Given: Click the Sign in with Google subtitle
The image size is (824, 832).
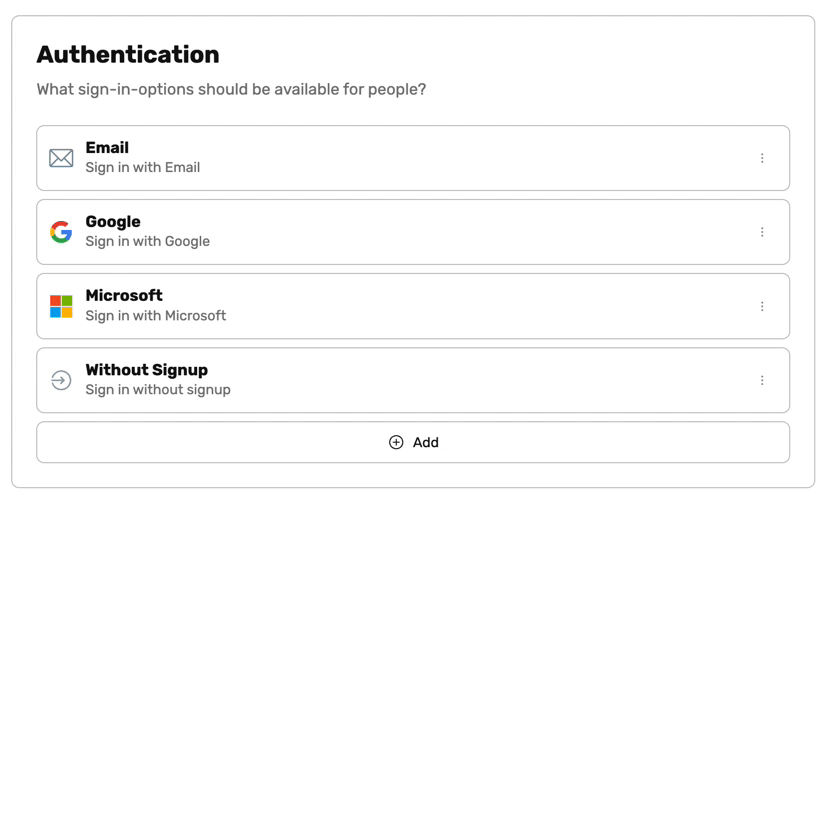Looking at the screenshot, I should tap(147, 241).
